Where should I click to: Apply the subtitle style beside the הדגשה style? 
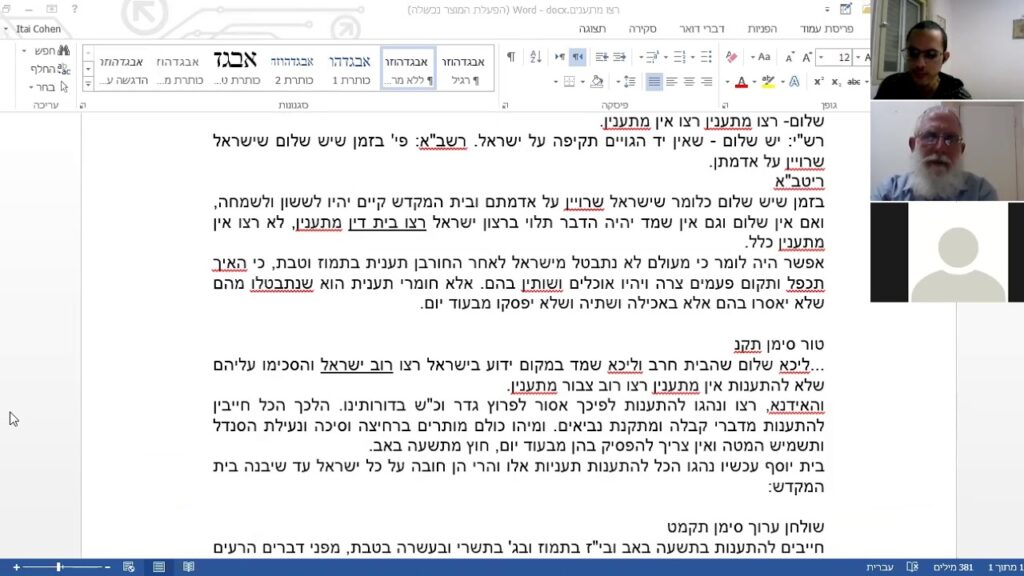pyautogui.click(x=179, y=69)
